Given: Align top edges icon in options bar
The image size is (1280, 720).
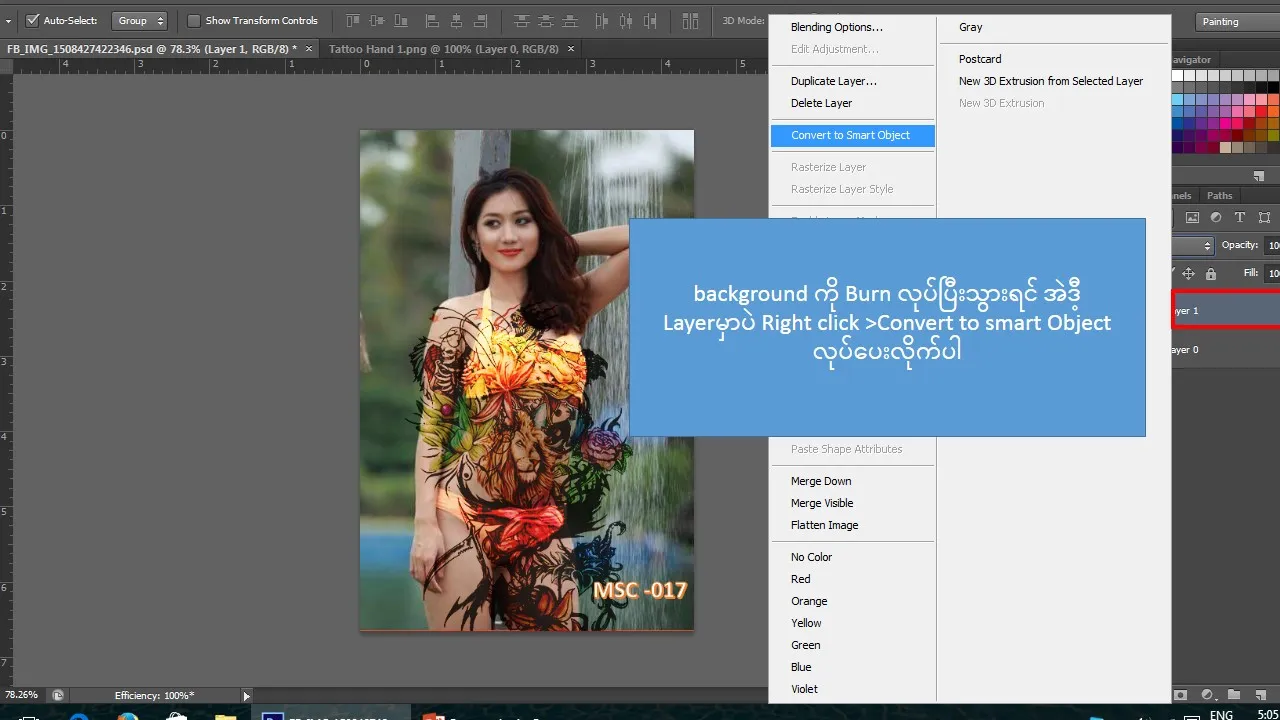Looking at the screenshot, I should point(352,20).
